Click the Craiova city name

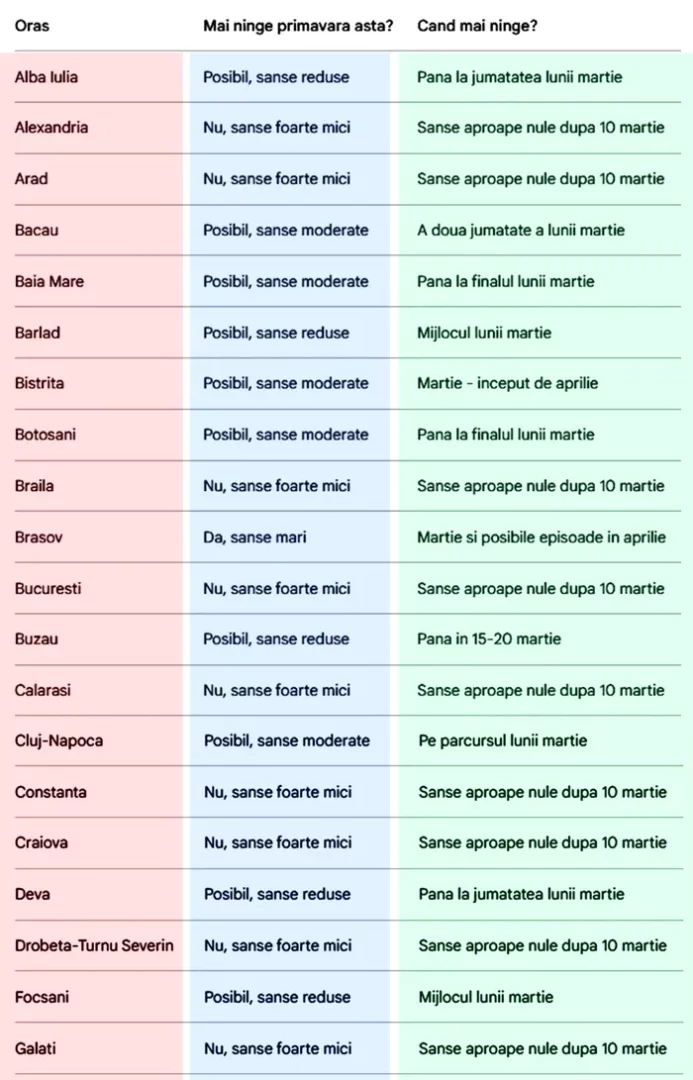(x=42, y=843)
